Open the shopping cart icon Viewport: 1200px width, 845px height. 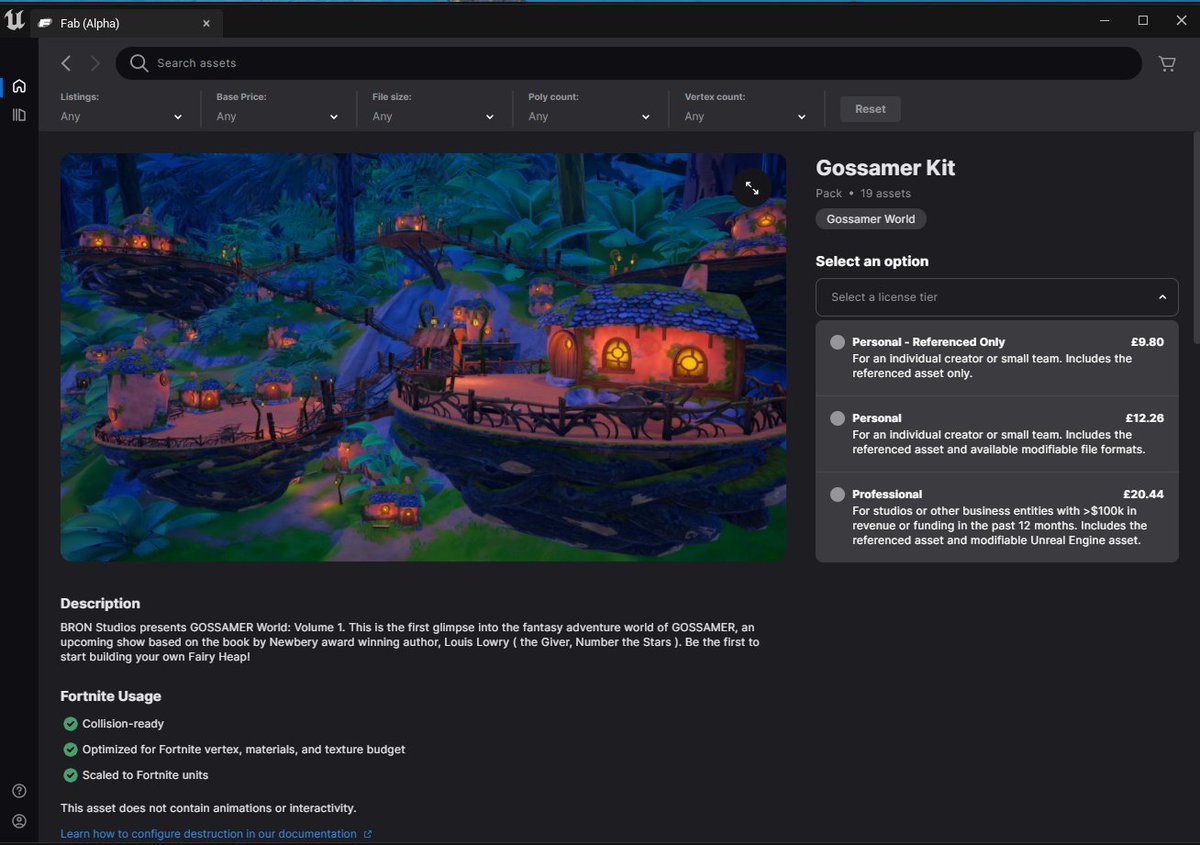tap(1167, 63)
